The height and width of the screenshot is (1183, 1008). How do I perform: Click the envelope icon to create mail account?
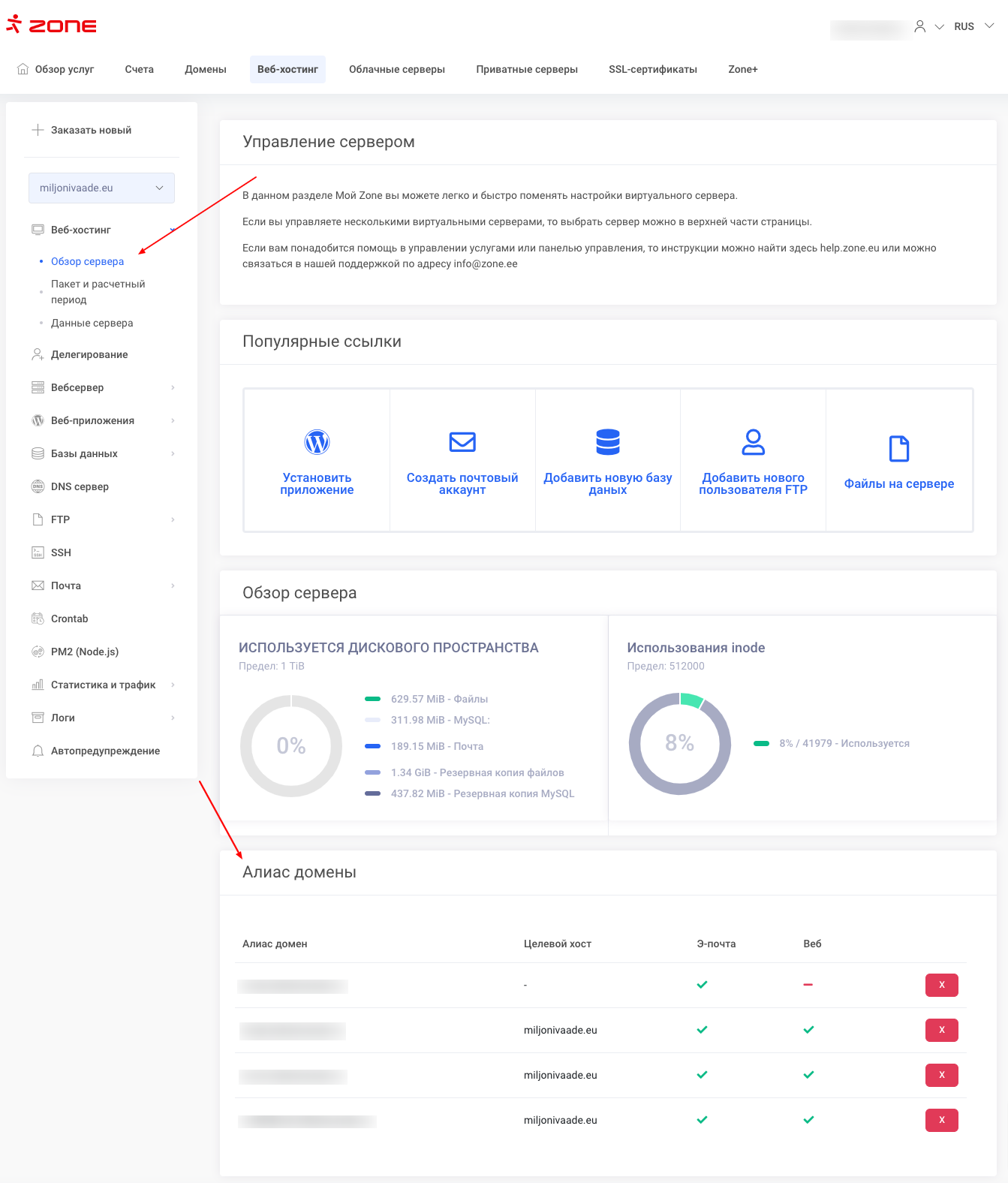click(x=462, y=442)
